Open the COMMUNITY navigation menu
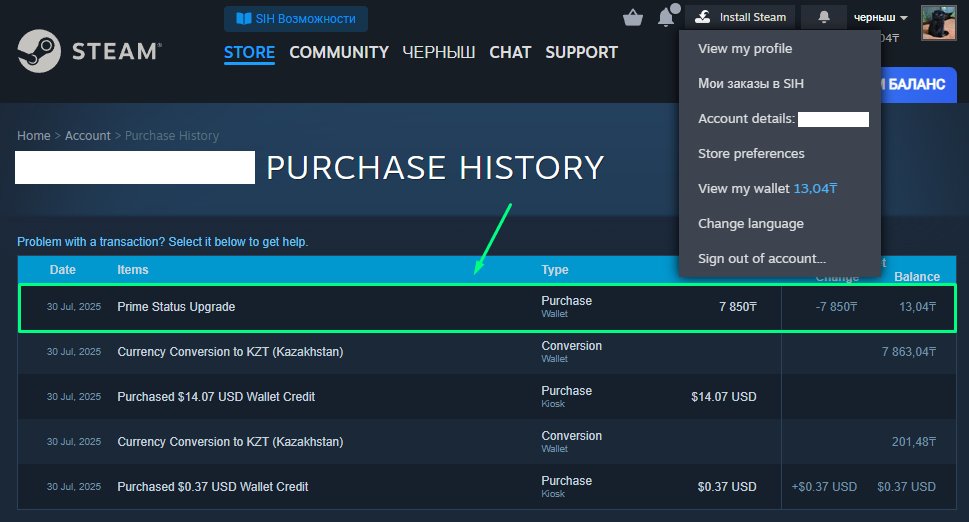Screen dimensions: 969x522 pos(339,52)
